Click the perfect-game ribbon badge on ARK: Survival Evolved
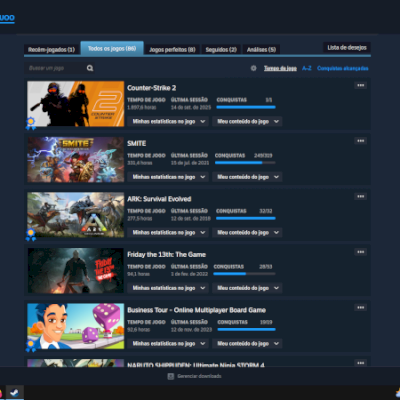 (31, 234)
